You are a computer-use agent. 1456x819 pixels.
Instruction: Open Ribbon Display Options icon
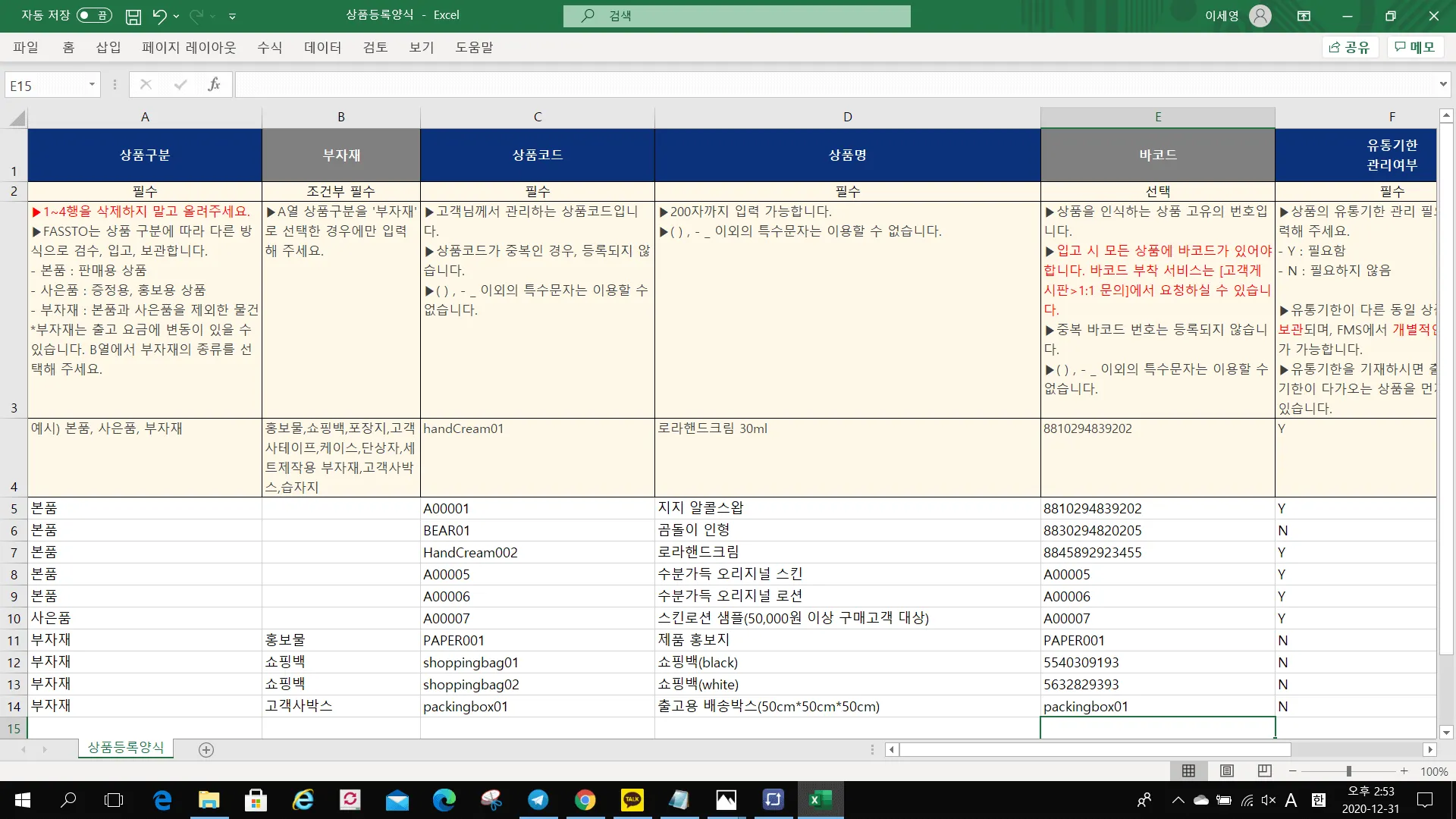point(1304,16)
